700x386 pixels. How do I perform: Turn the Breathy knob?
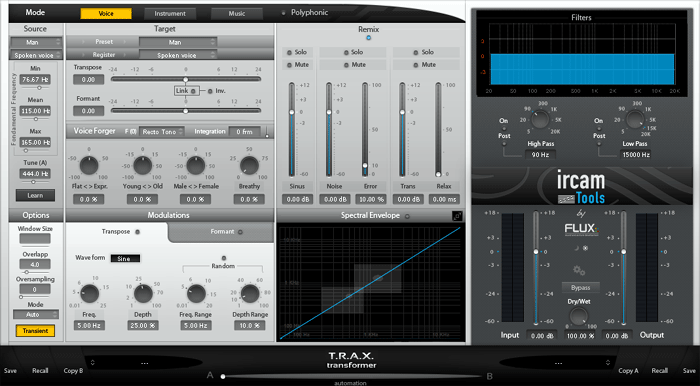point(249,166)
